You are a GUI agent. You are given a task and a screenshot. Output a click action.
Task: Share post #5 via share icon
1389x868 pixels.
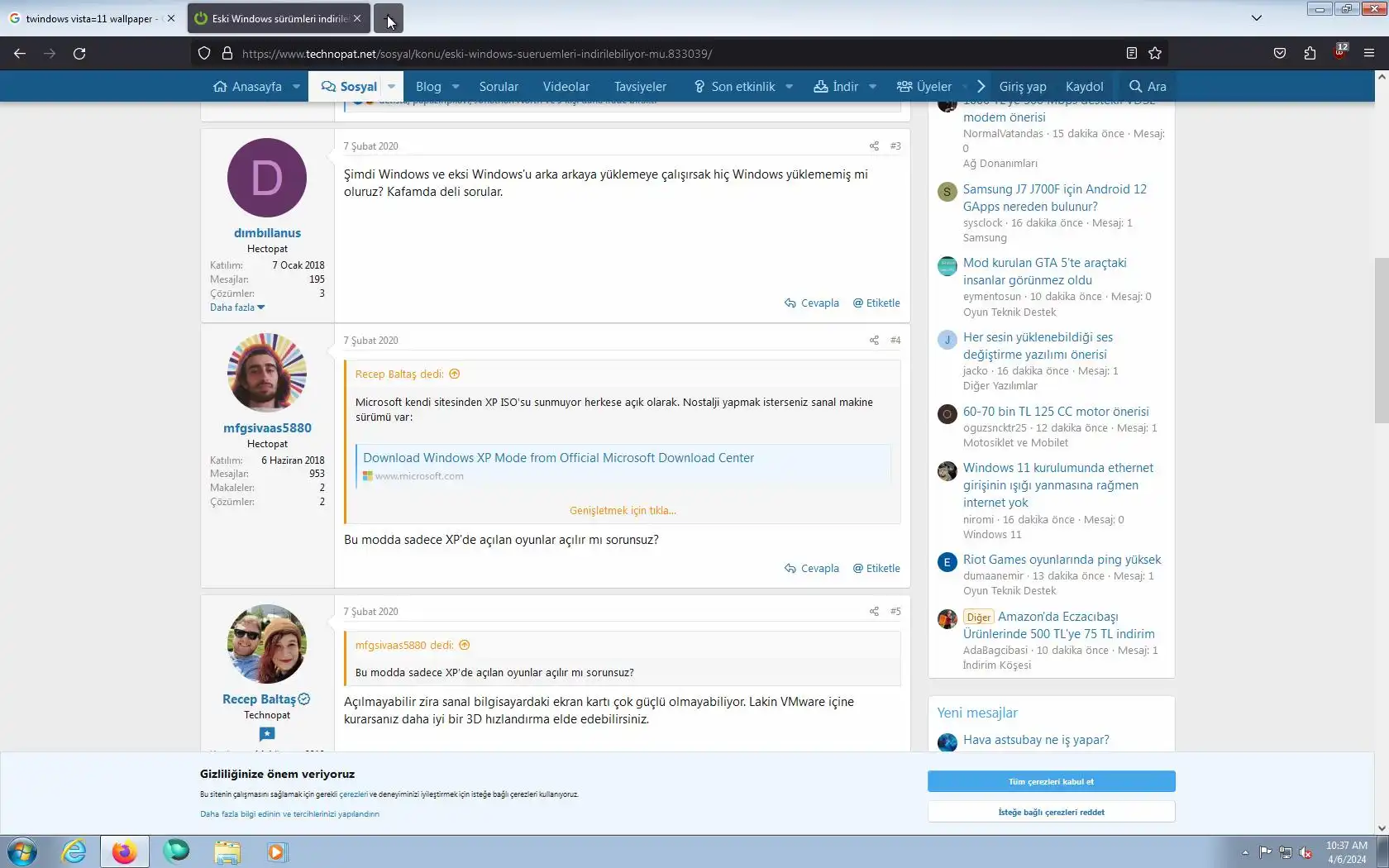pyautogui.click(x=874, y=612)
